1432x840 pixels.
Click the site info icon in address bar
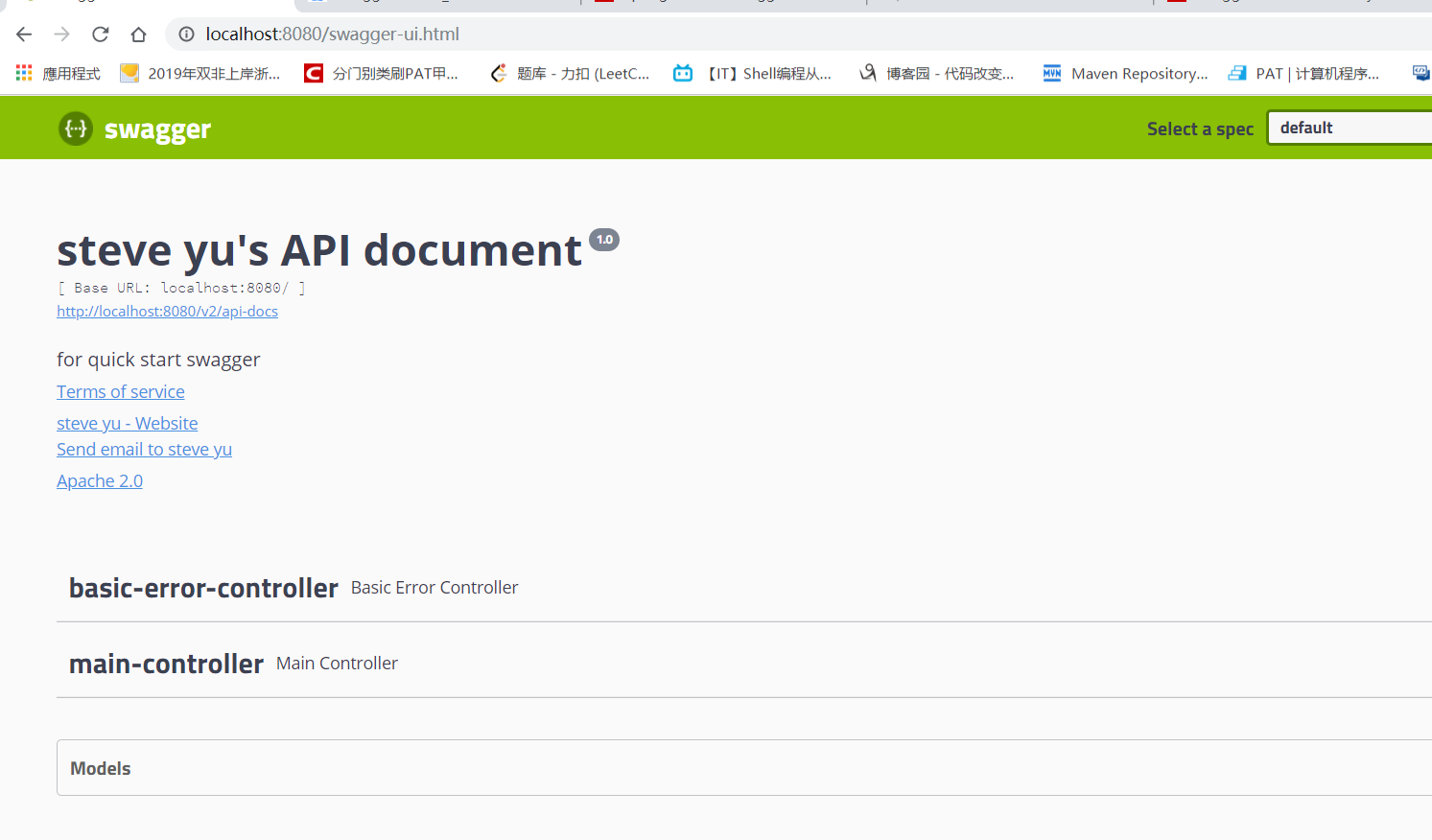coord(186,35)
